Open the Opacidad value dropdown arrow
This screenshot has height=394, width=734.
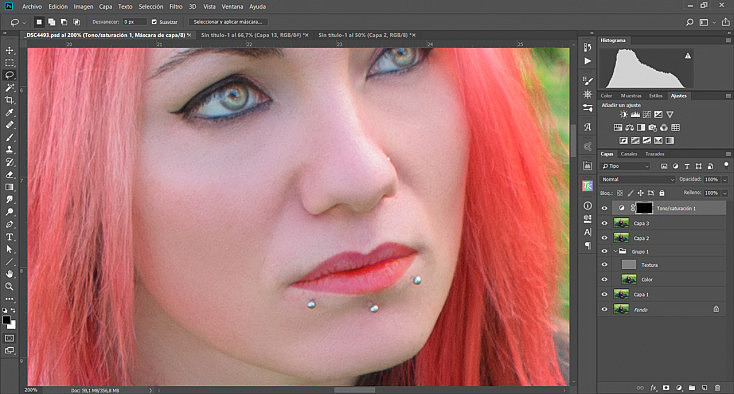tap(725, 180)
